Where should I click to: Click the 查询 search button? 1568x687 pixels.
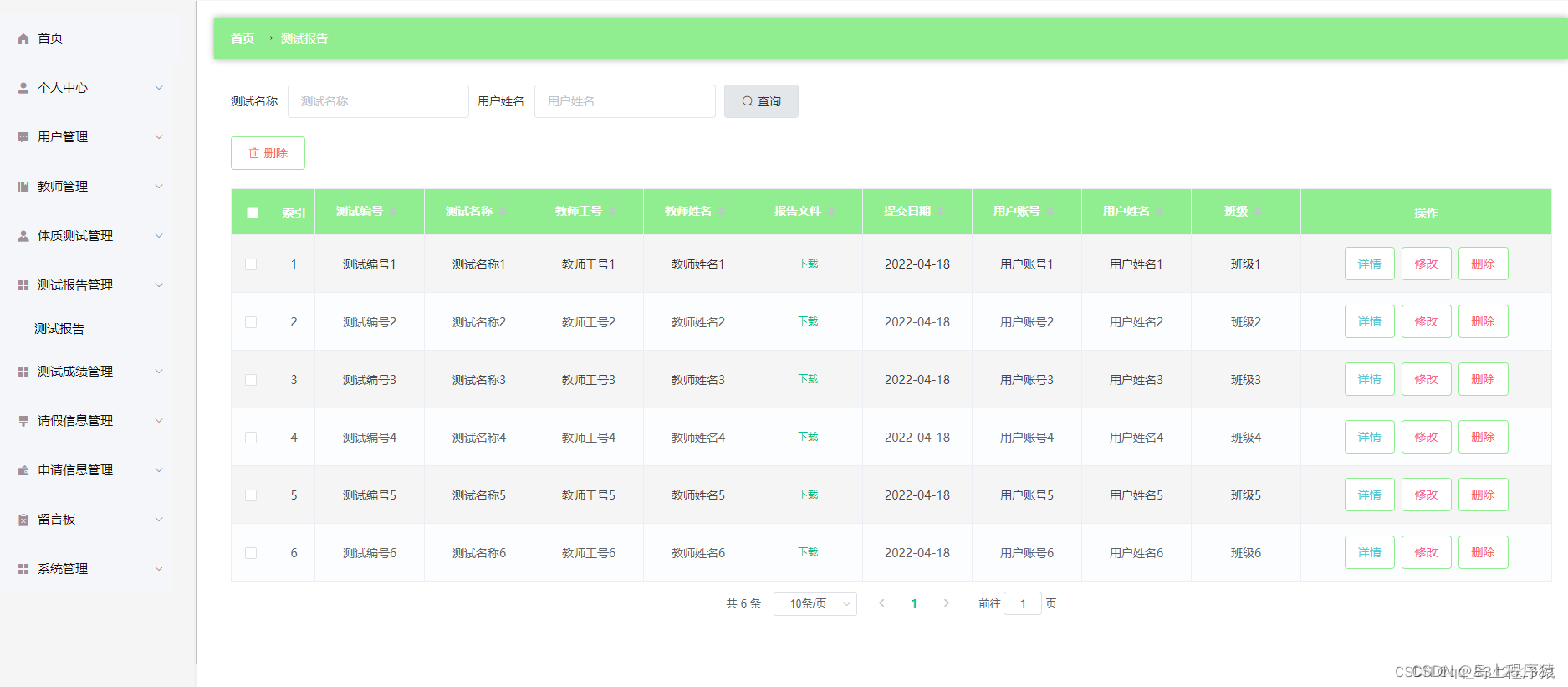pos(761,101)
